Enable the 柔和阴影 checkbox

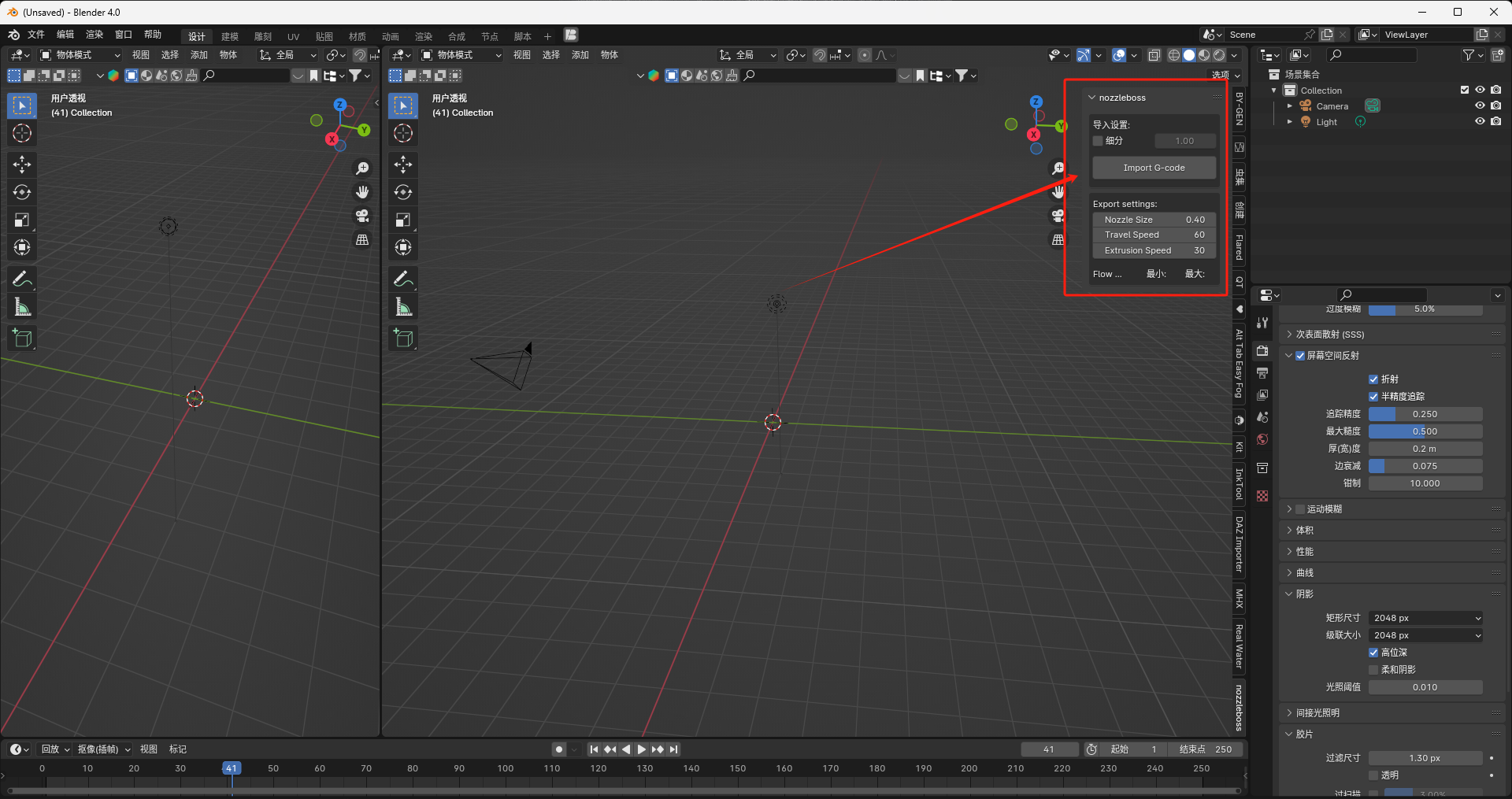(1373, 670)
